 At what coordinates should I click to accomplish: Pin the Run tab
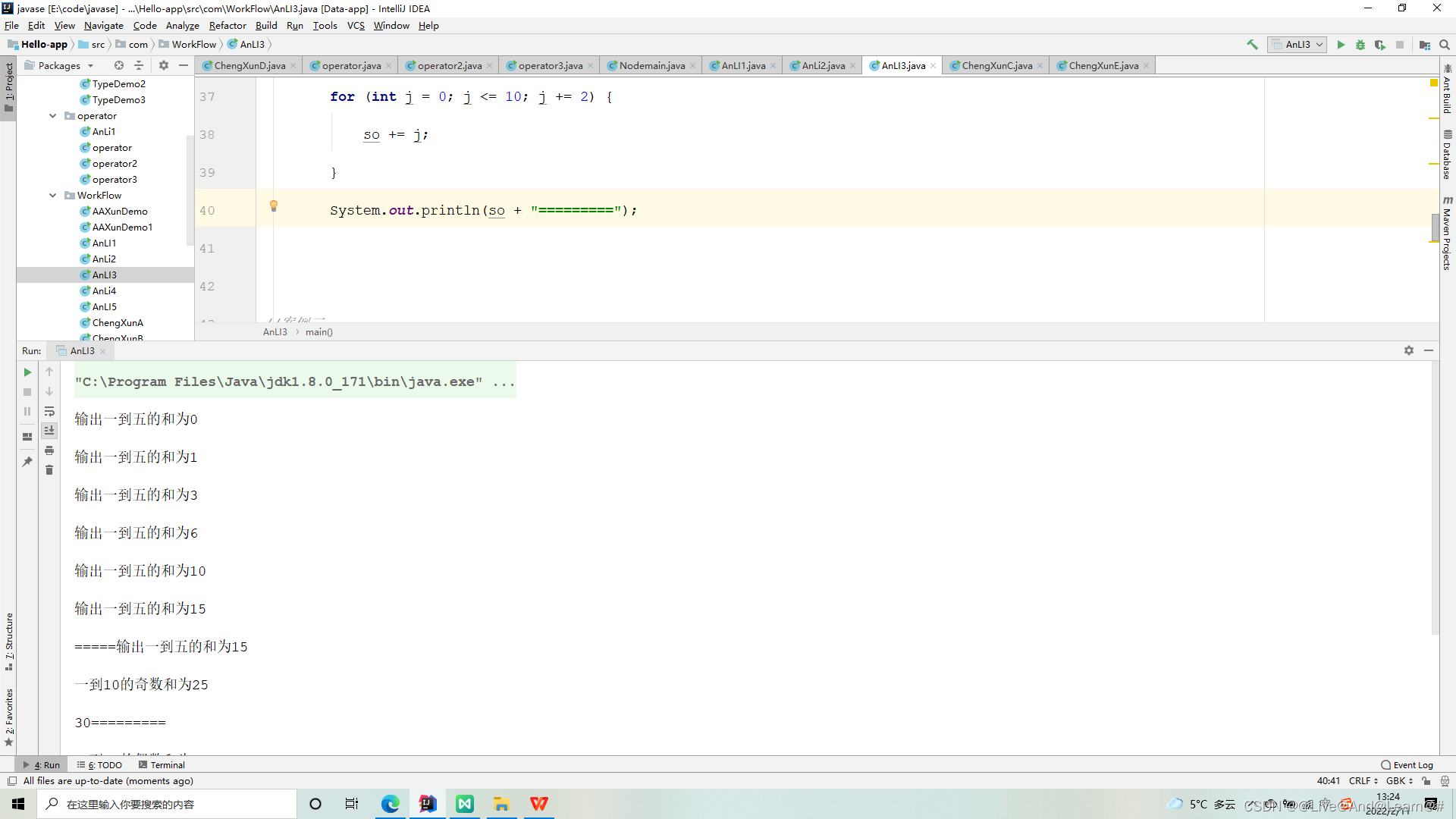tap(27, 461)
